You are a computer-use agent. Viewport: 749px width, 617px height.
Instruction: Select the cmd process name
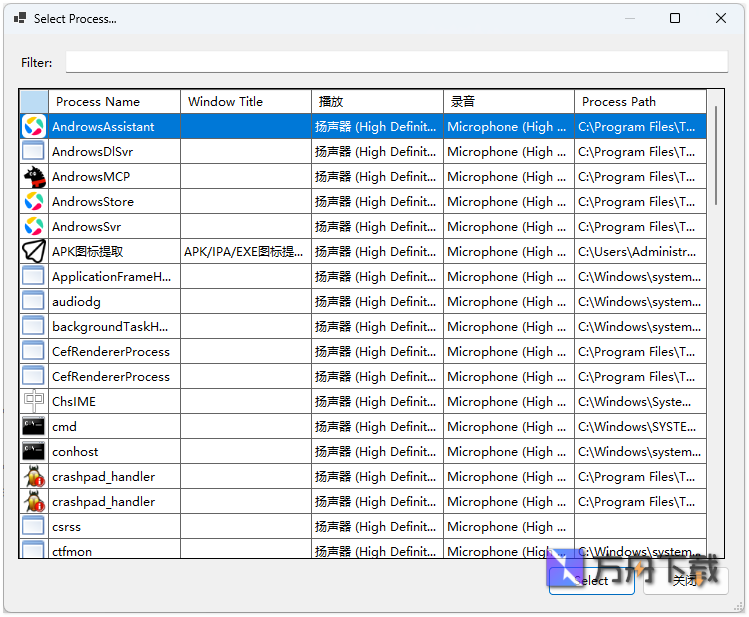[64, 426]
